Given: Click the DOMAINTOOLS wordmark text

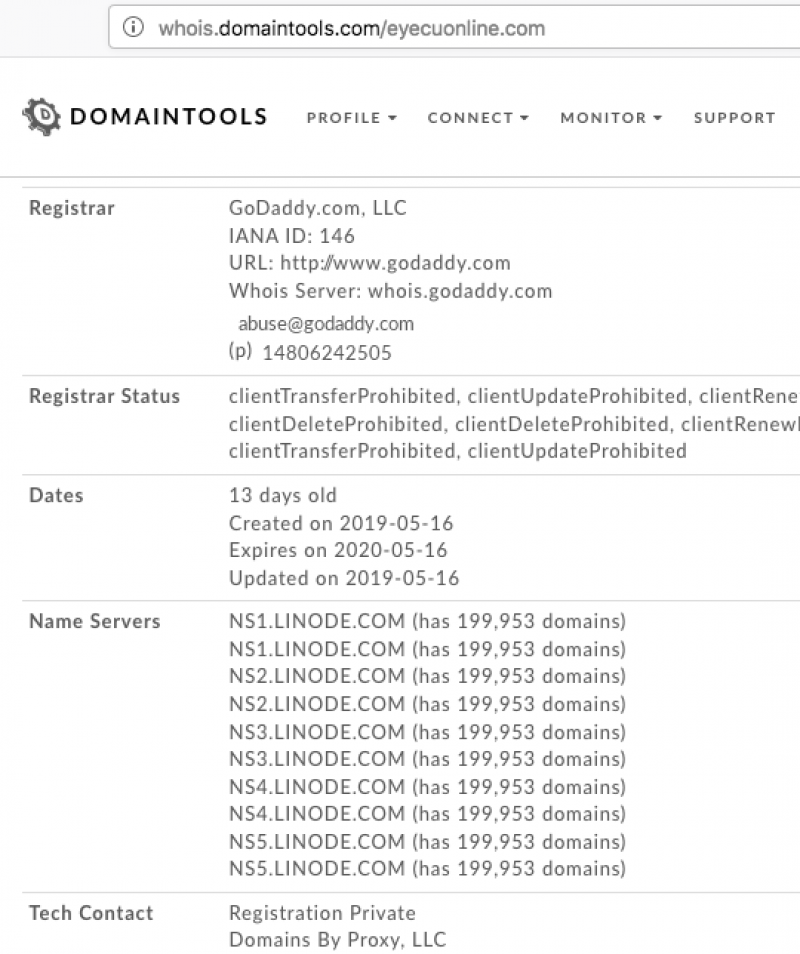Looking at the screenshot, I should coord(168,117).
